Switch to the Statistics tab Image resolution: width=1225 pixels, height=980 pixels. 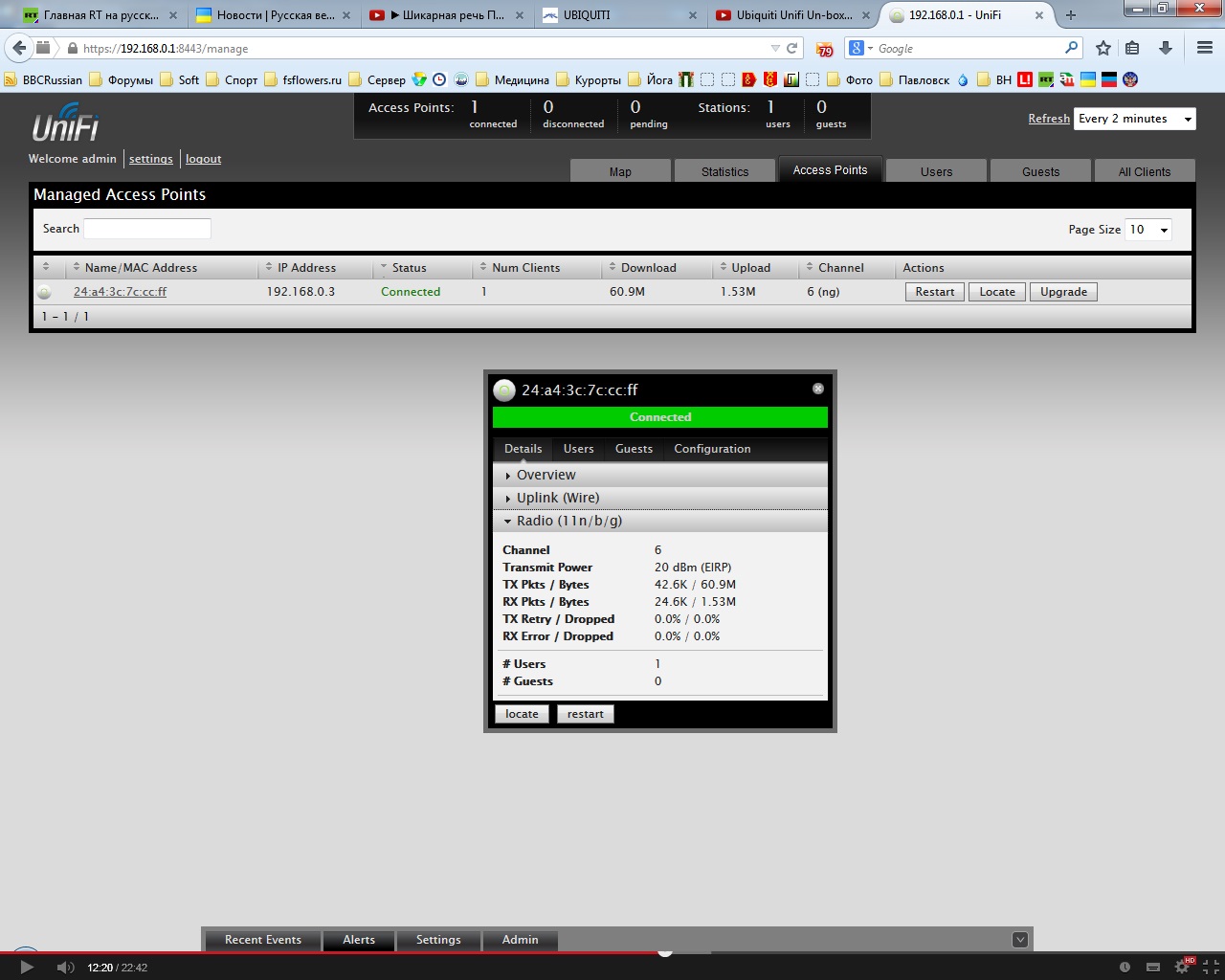[x=724, y=171]
